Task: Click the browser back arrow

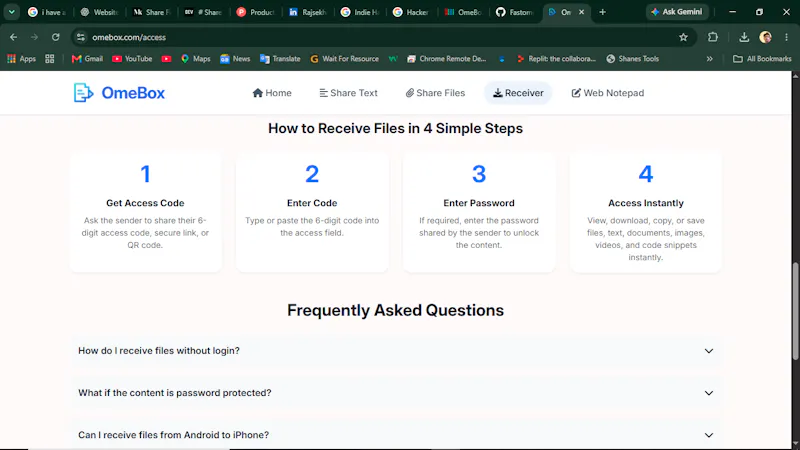Action: pos(14,37)
